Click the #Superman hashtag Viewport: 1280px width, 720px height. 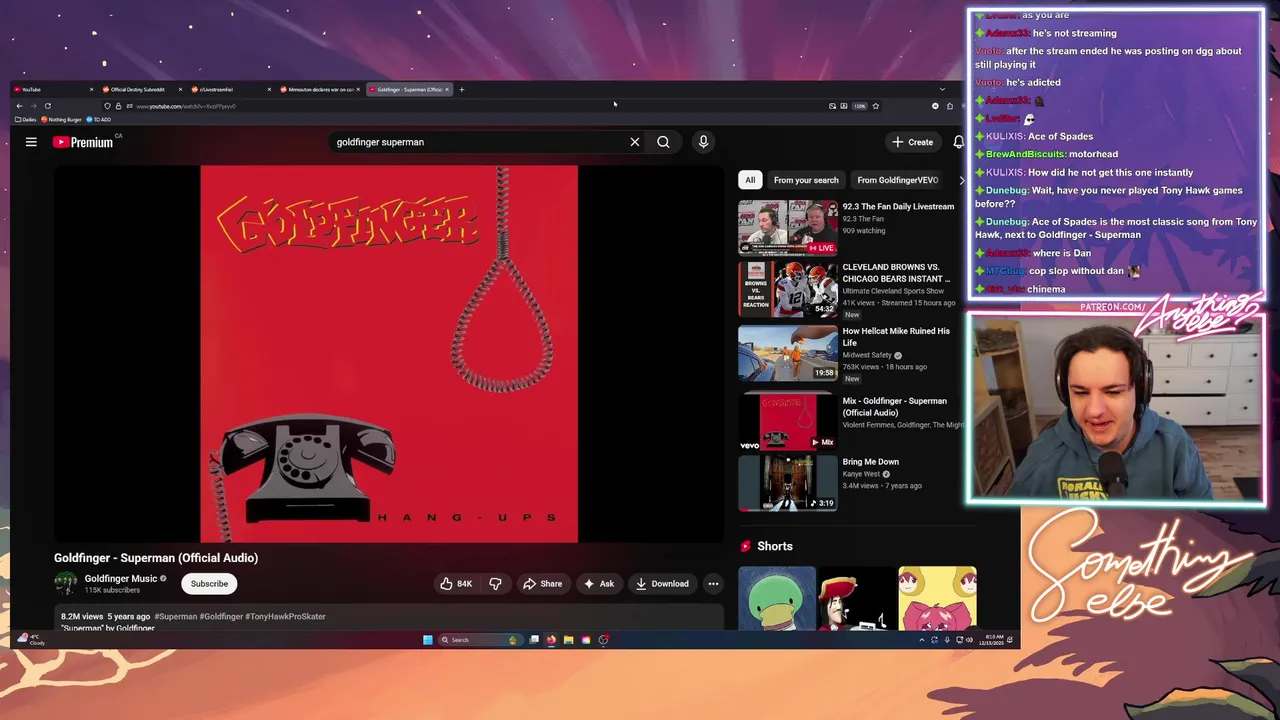(176, 617)
